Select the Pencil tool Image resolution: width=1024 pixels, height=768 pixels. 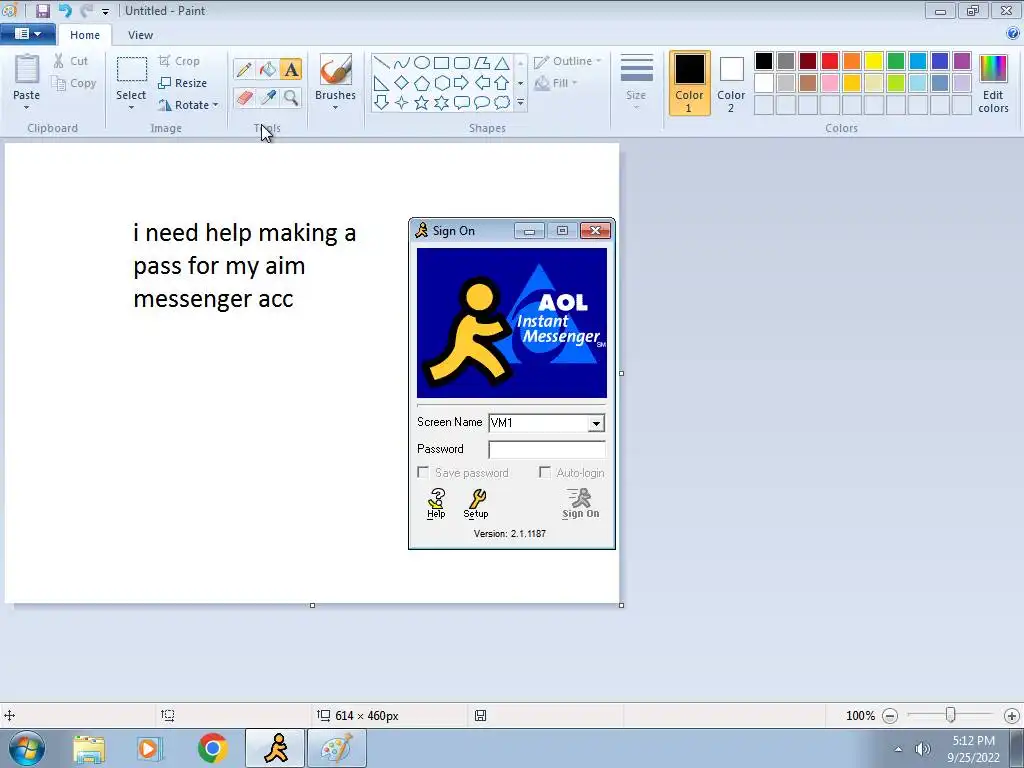tap(244, 69)
